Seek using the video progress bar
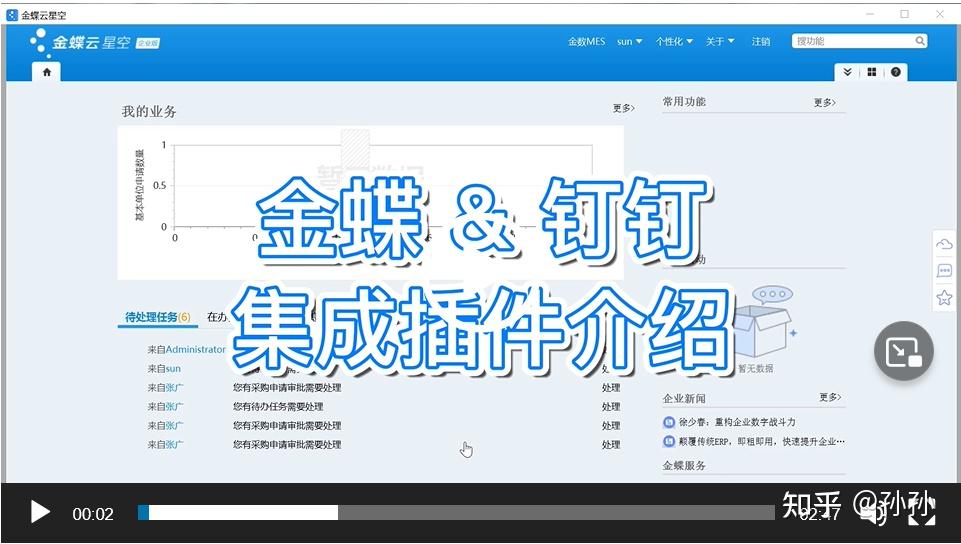Image resolution: width=961 pixels, height=544 pixels. pos(456,513)
